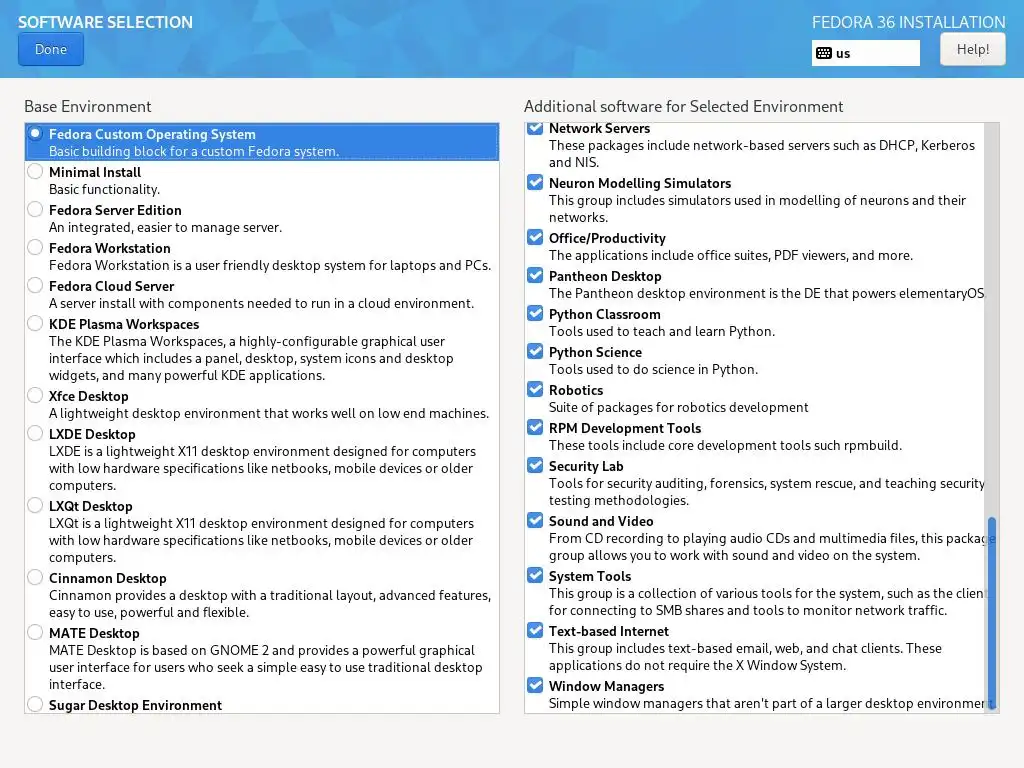Image resolution: width=1024 pixels, height=768 pixels.
Task: Uncheck the Security Lab checkbox
Action: (535, 465)
